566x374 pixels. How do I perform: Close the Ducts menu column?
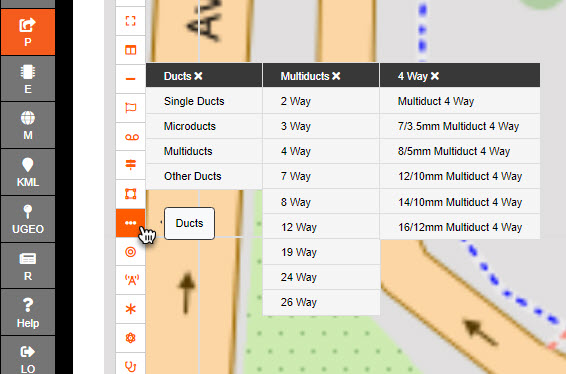tap(198, 76)
